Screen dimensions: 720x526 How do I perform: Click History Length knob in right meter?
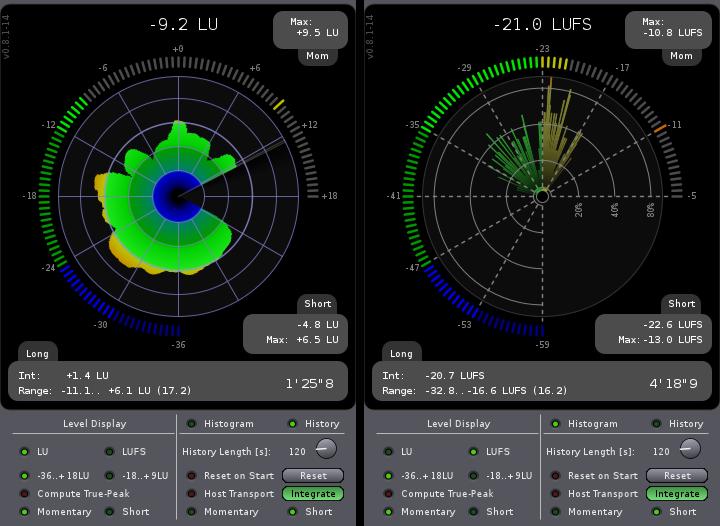(x=690, y=448)
